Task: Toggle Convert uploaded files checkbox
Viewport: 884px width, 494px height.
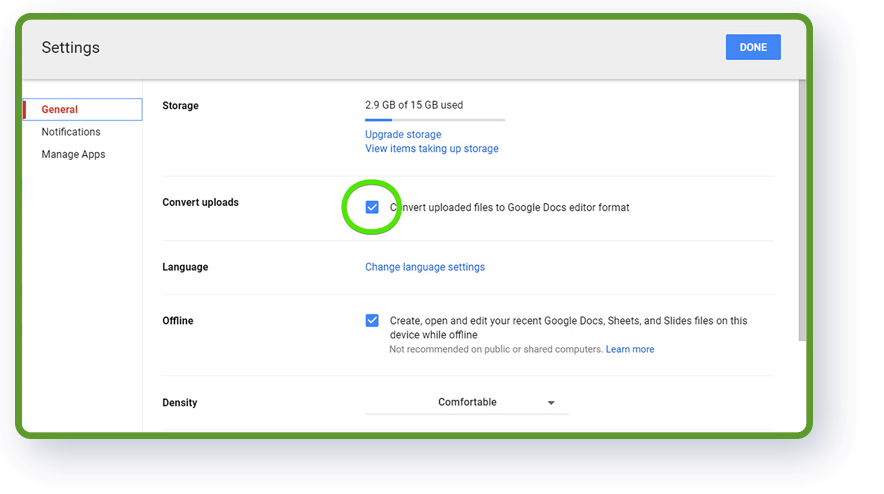Action: tap(372, 207)
